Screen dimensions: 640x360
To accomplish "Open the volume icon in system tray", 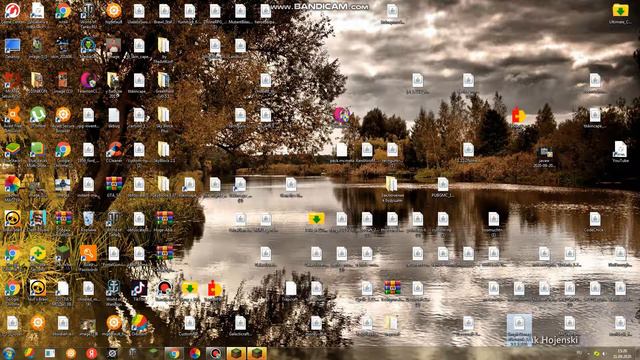I will [604, 353].
